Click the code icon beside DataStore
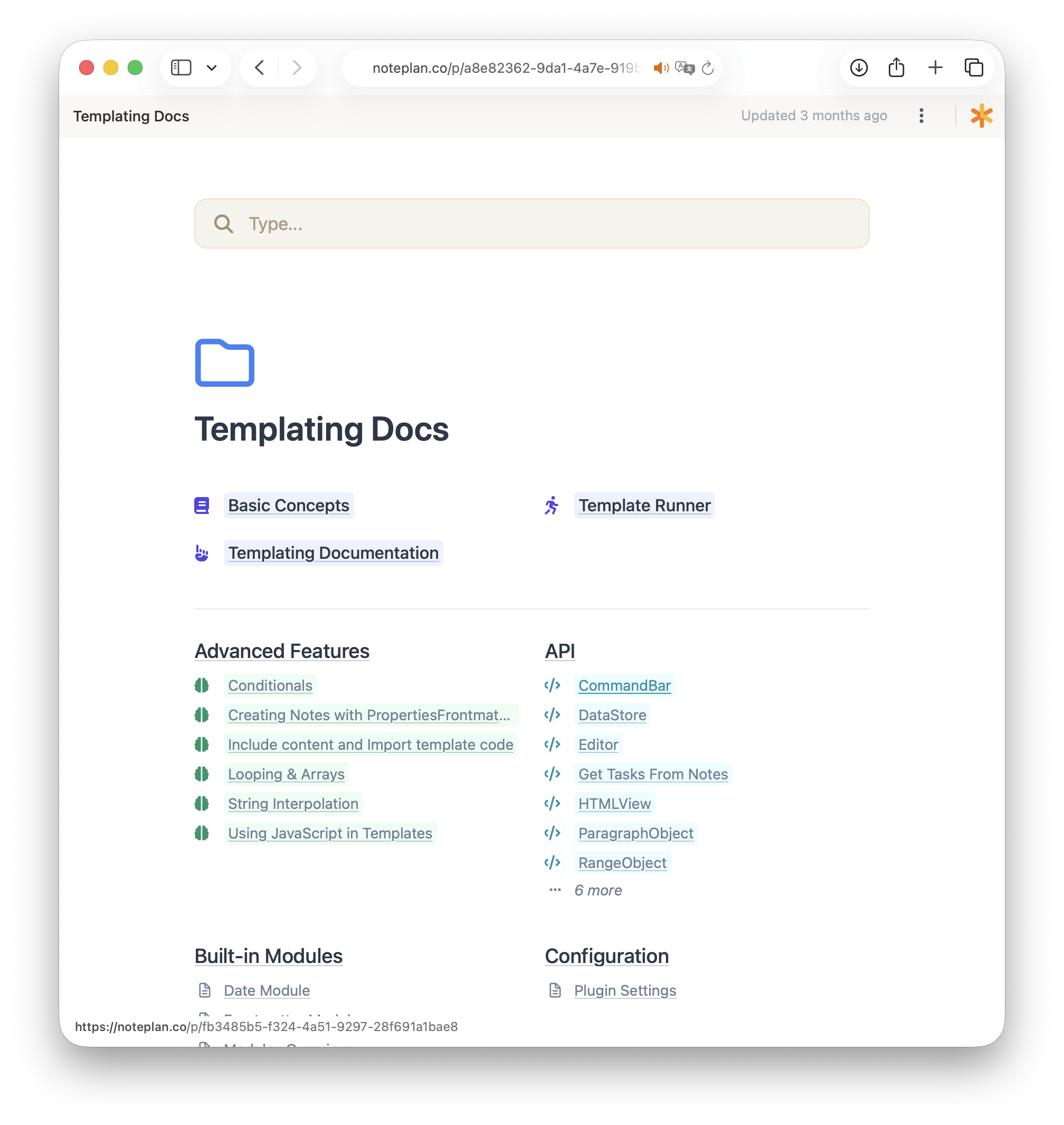 [x=553, y=715]
